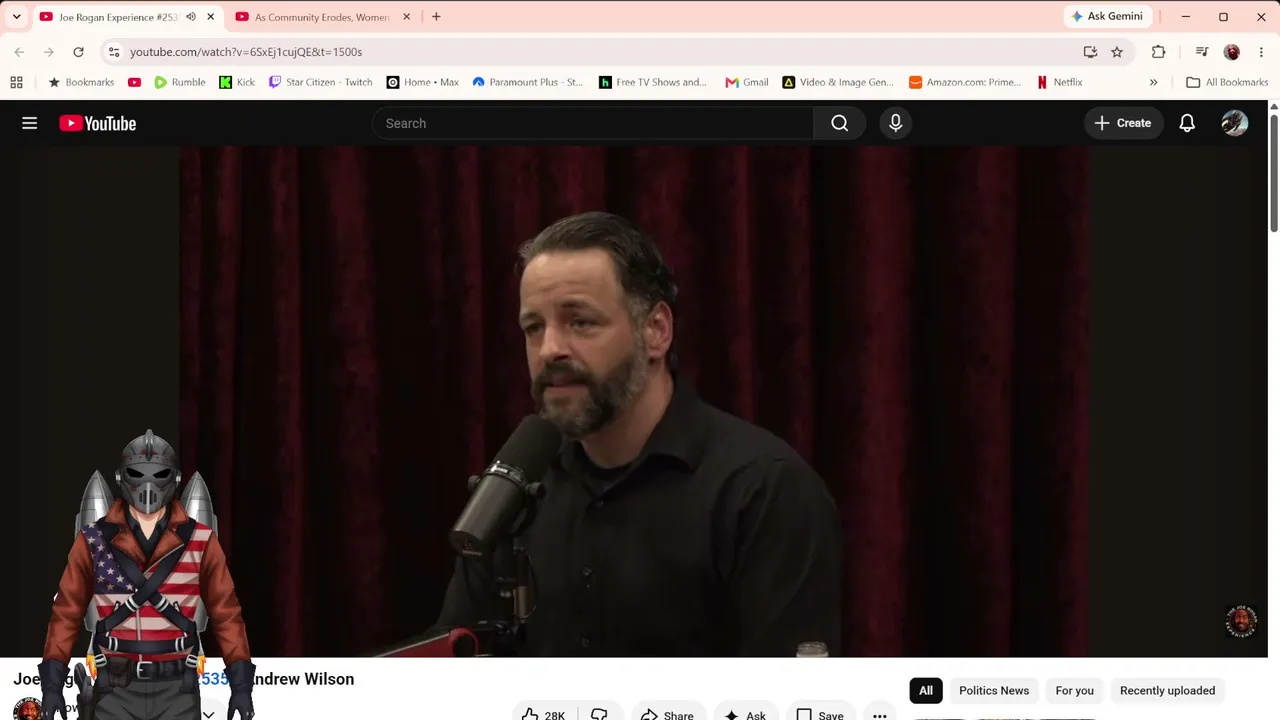Save the video to a playlist
This screenshot has width=1280, height=720.
pos(820,714)
